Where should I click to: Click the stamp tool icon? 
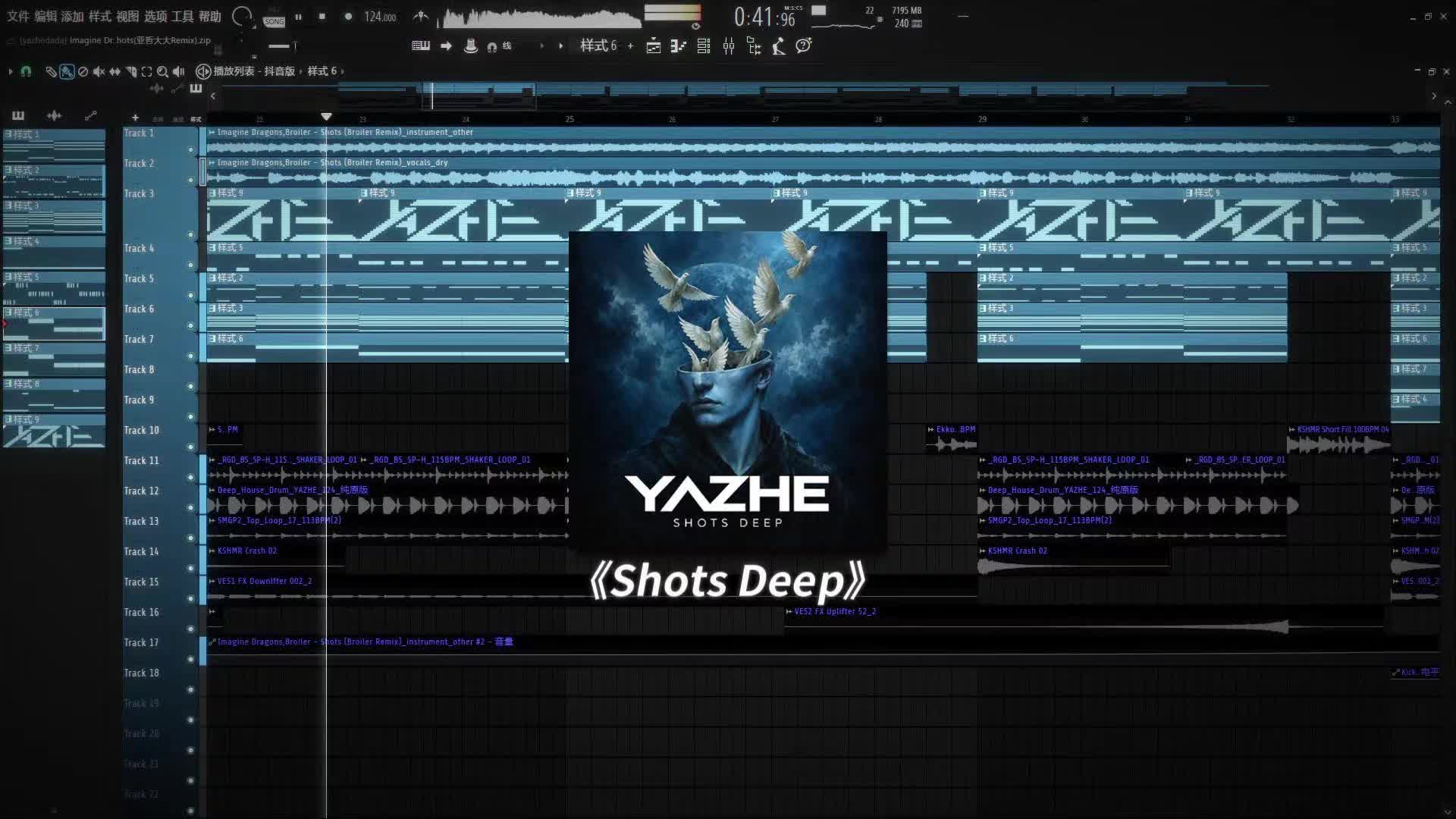[x=470, y=46]
